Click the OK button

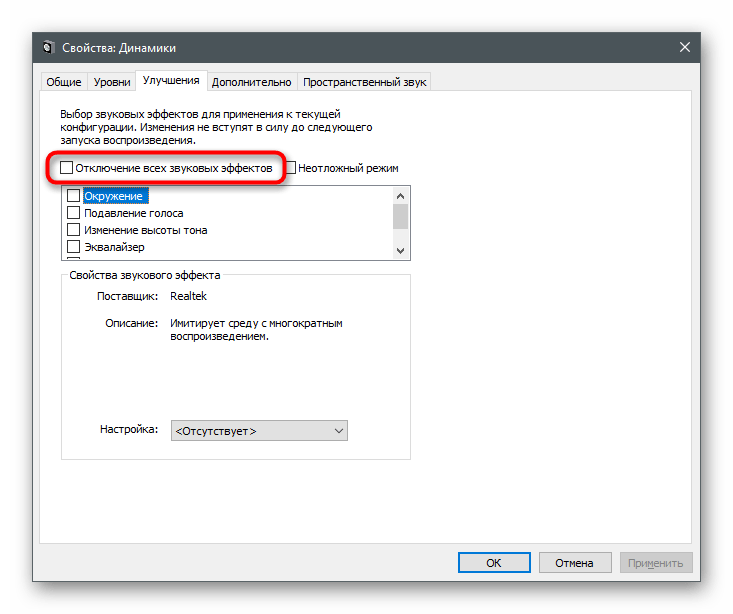coord(494,563)
